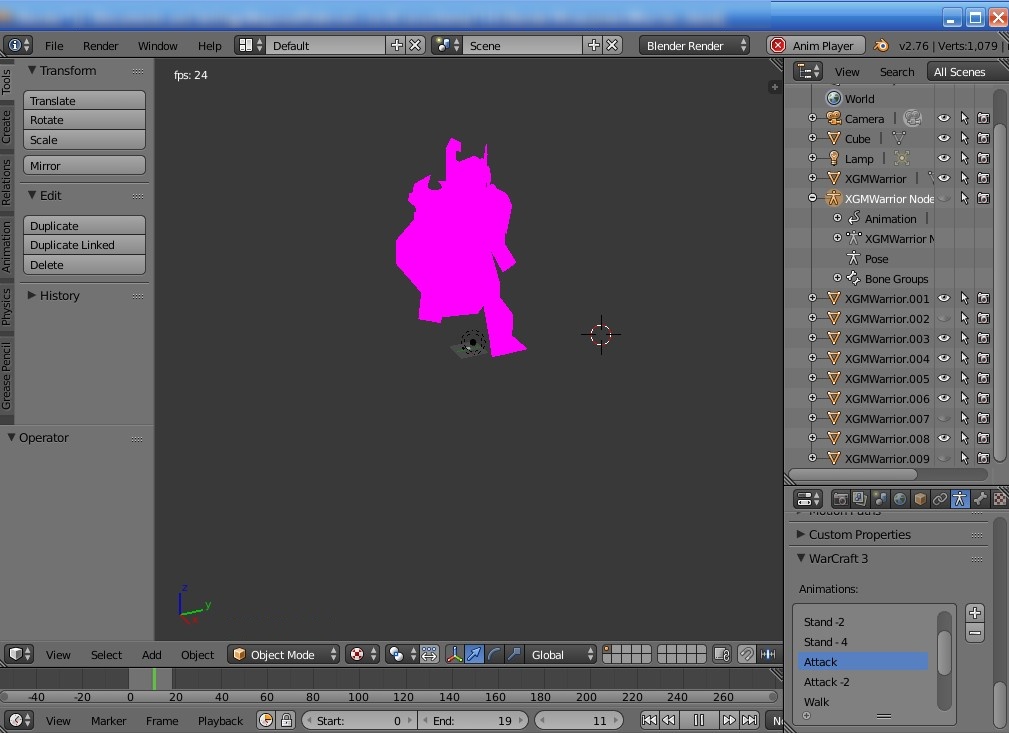The width and height of the screenshot is (1009, 733).
Task: Open the Render menu
Action: (x=100, y=46)
